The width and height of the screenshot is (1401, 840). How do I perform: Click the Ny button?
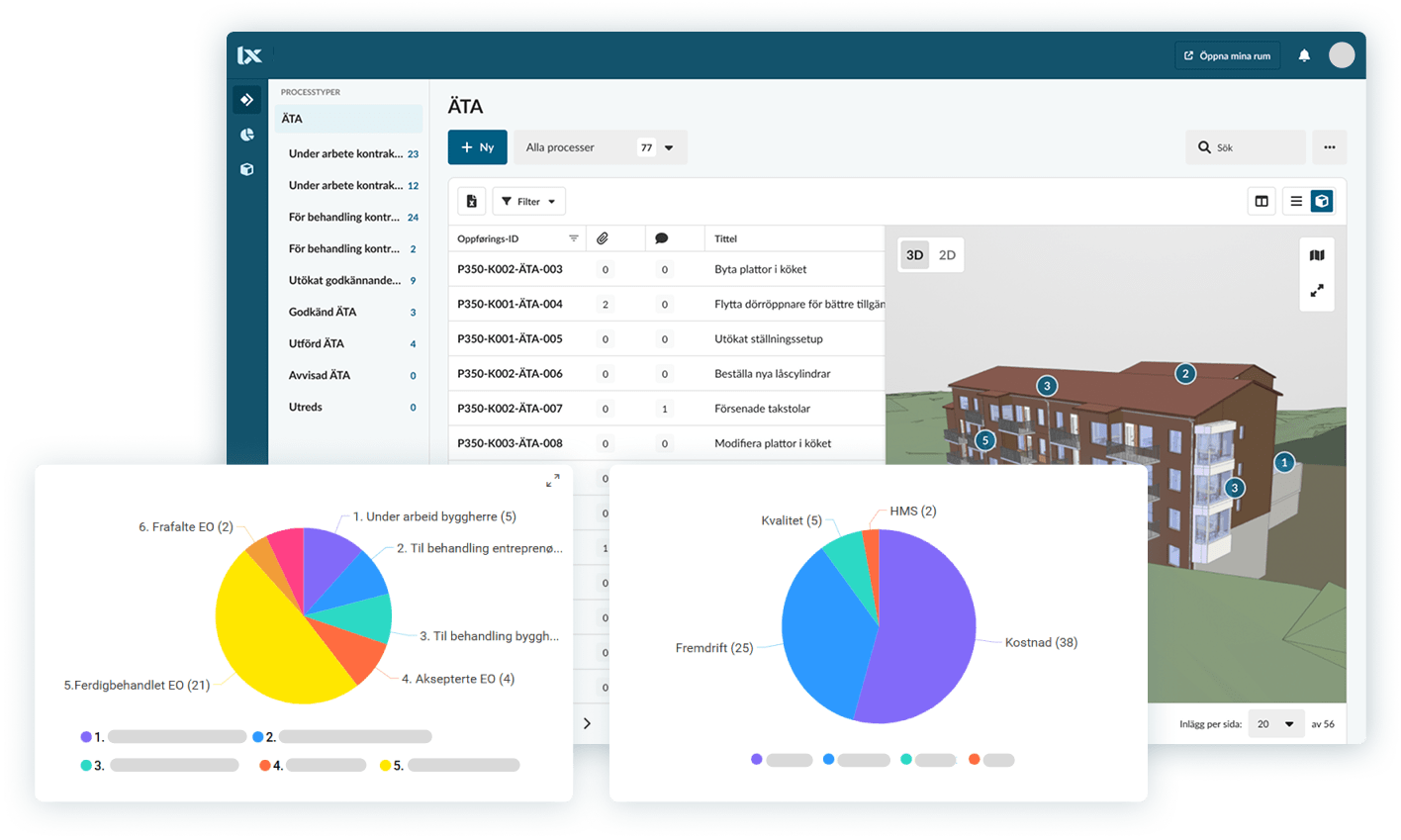[x=477, y=147]
